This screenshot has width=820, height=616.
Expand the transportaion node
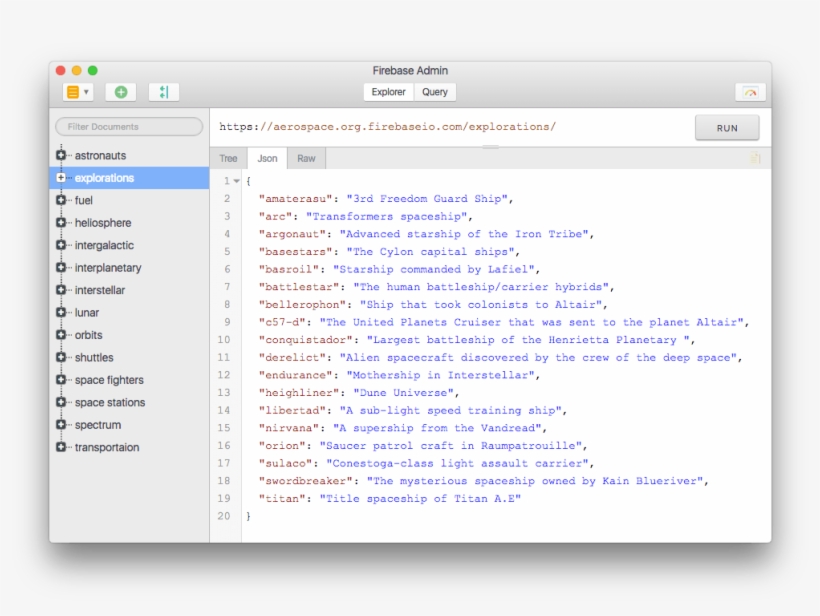(61, 448)
